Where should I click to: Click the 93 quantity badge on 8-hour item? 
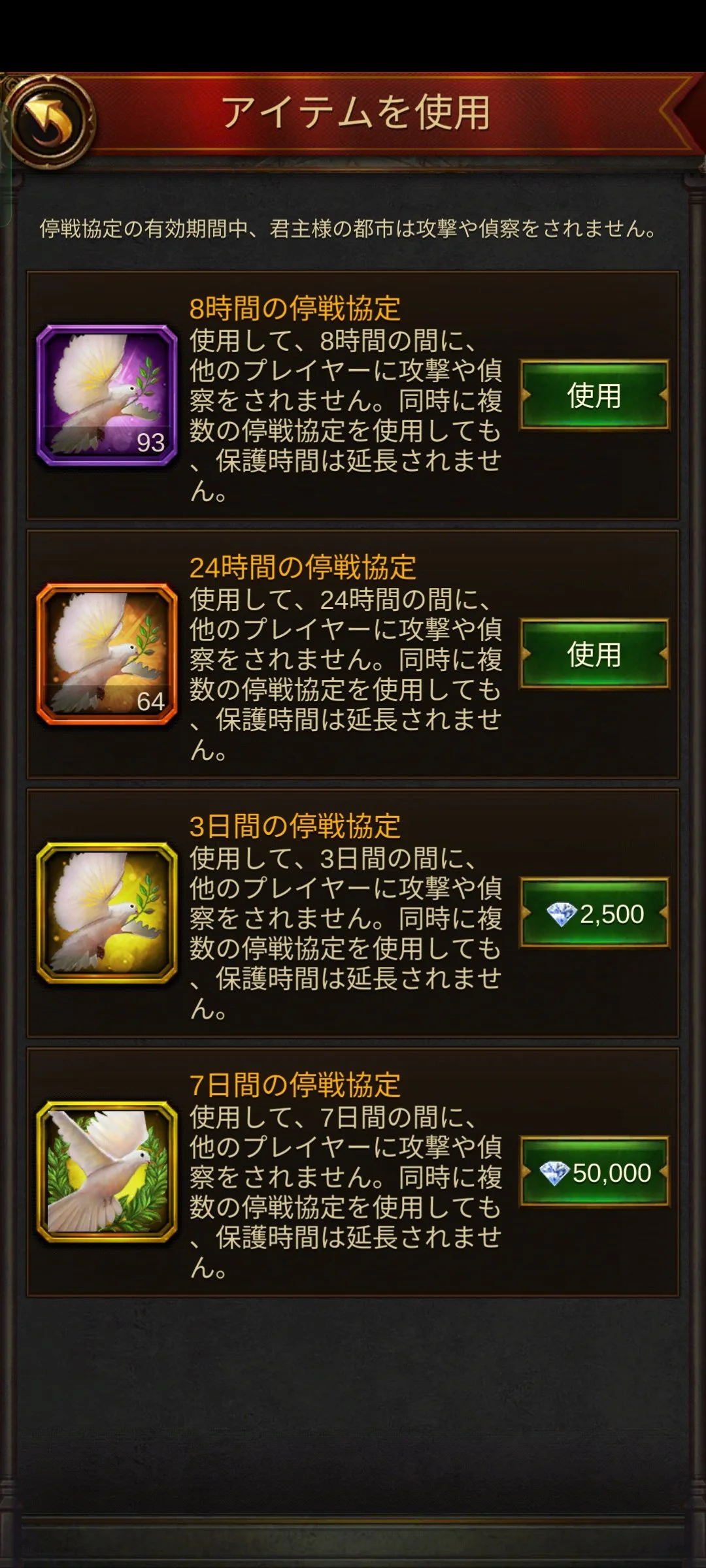pyautogui.click(x=150, y=443)
